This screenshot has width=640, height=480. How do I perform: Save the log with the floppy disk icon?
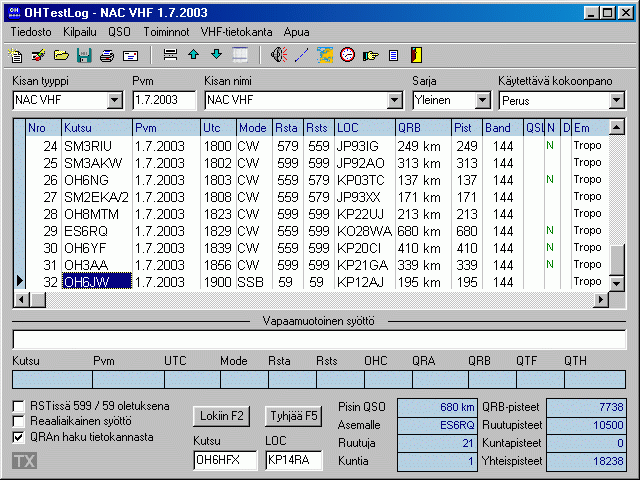pos(84,55)
